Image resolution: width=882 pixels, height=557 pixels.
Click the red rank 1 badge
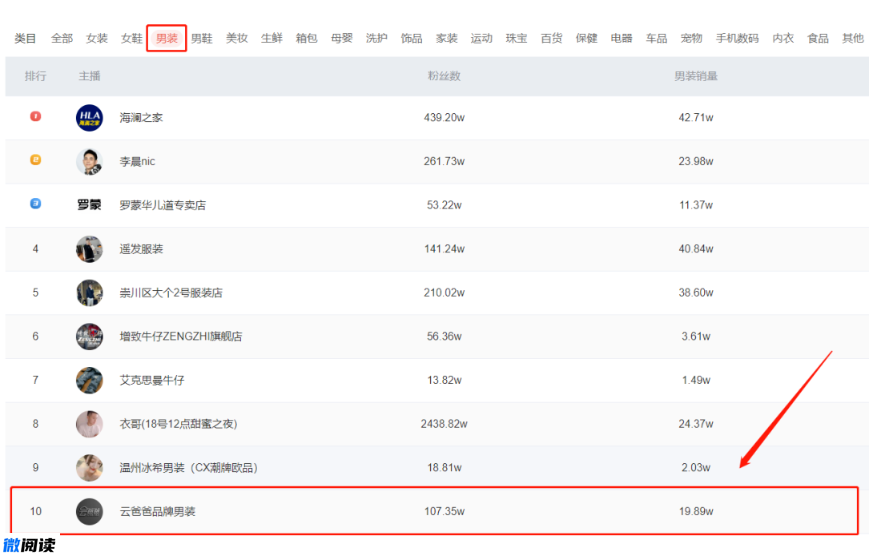35,116
